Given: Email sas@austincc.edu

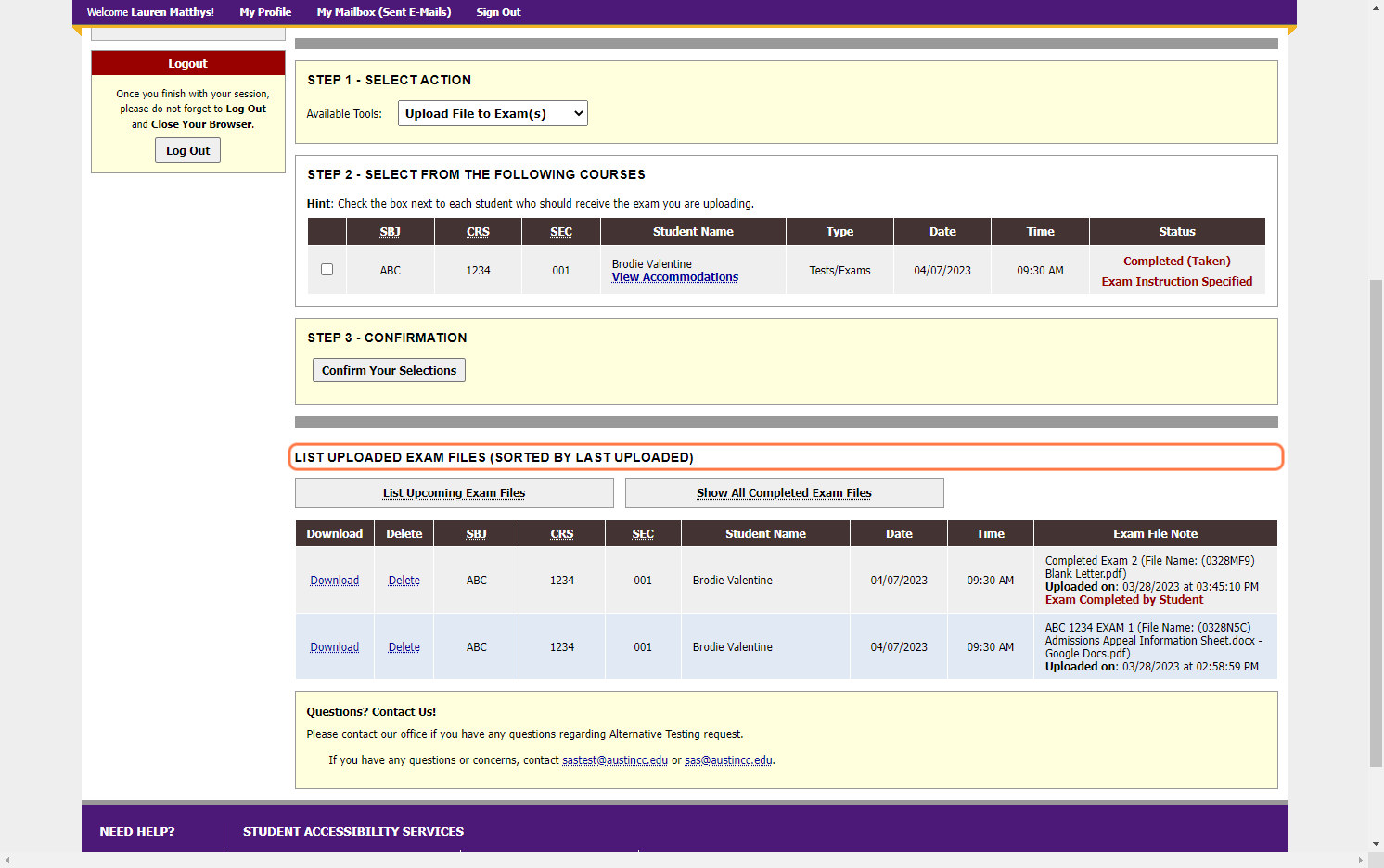Looking at the screenshot, I should coord(728,760).
